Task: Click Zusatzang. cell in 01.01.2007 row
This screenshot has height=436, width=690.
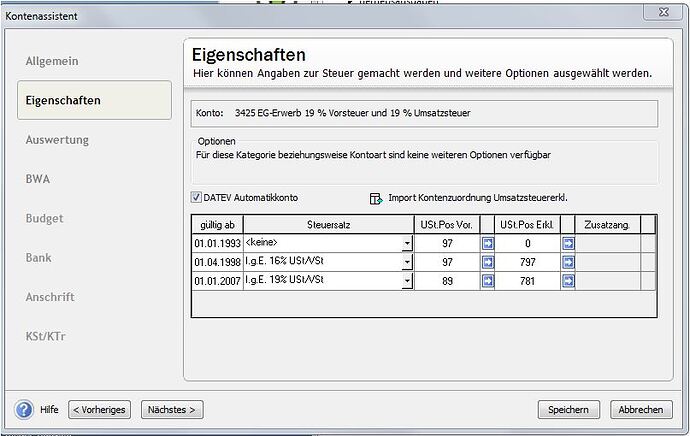Action: click(608, 281)
